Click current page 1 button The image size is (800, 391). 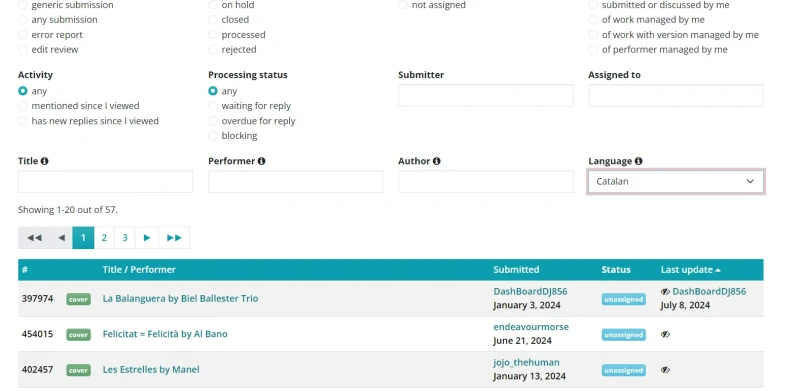83,238
